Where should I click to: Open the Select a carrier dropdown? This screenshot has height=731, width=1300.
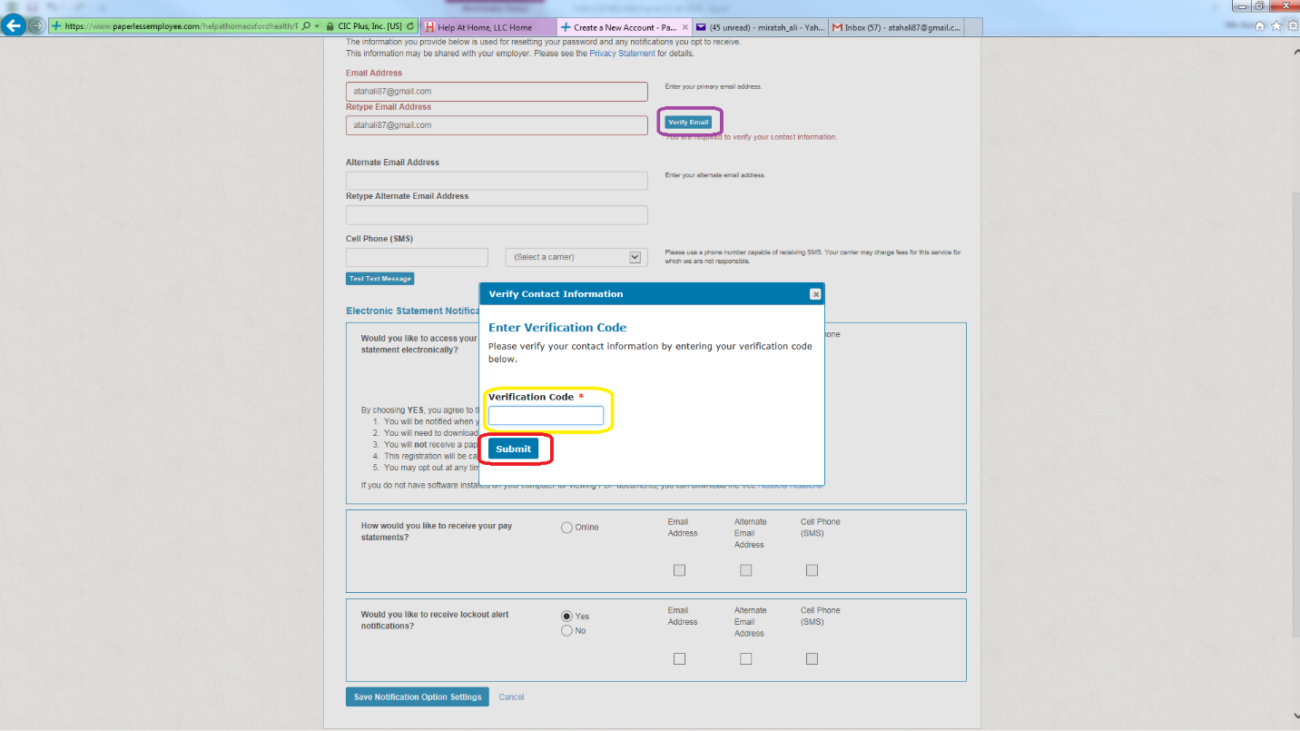coord(576,257)
